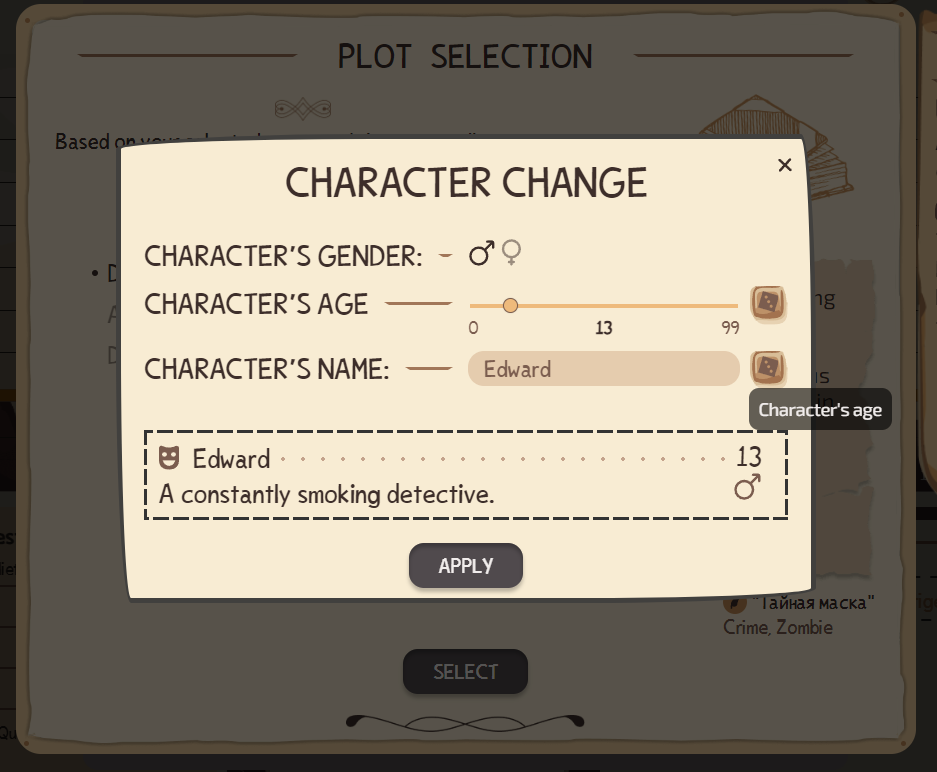The width and height of the screenshot is (937, 772).
Task: Click the Select button under the dialog
Action: 465,672
